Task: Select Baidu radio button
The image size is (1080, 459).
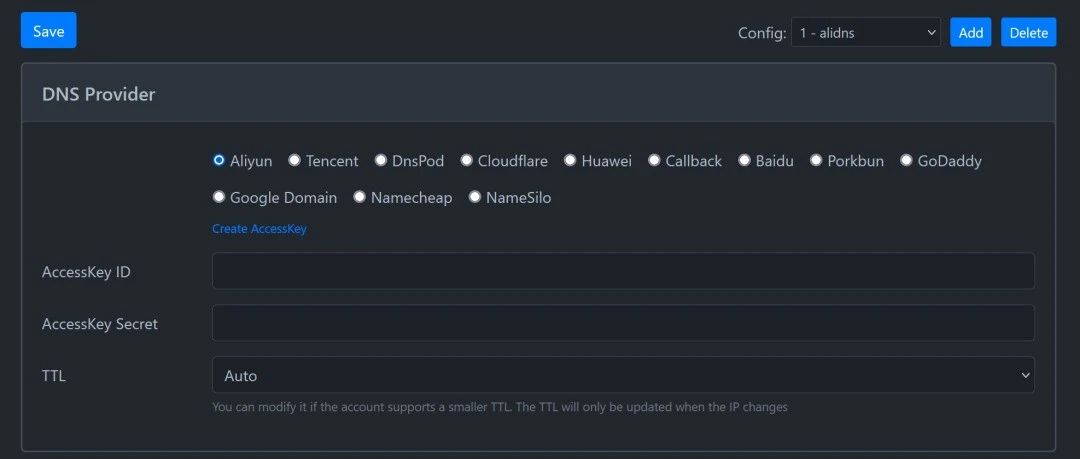Action: (x=744, y=160)
